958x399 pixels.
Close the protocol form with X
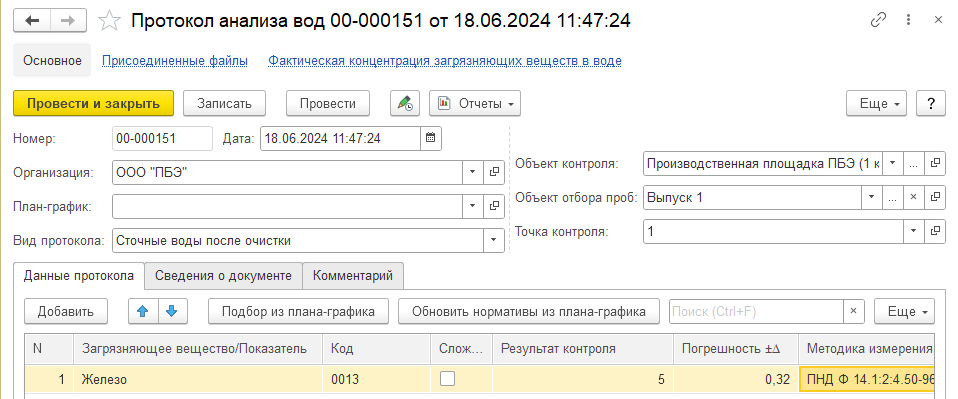[938, 20]
